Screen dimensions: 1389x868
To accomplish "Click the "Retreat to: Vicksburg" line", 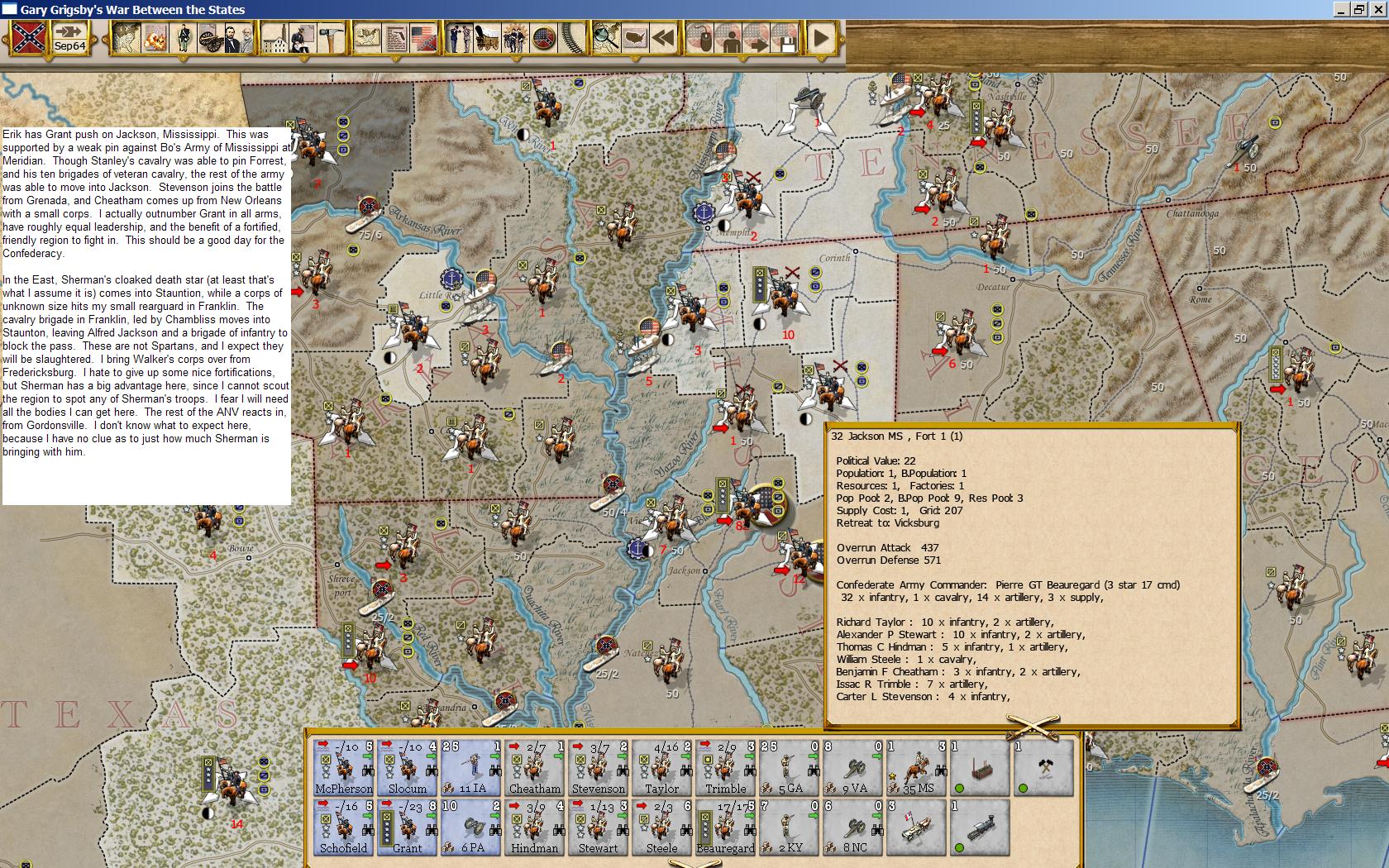I will tap(887, 523).
